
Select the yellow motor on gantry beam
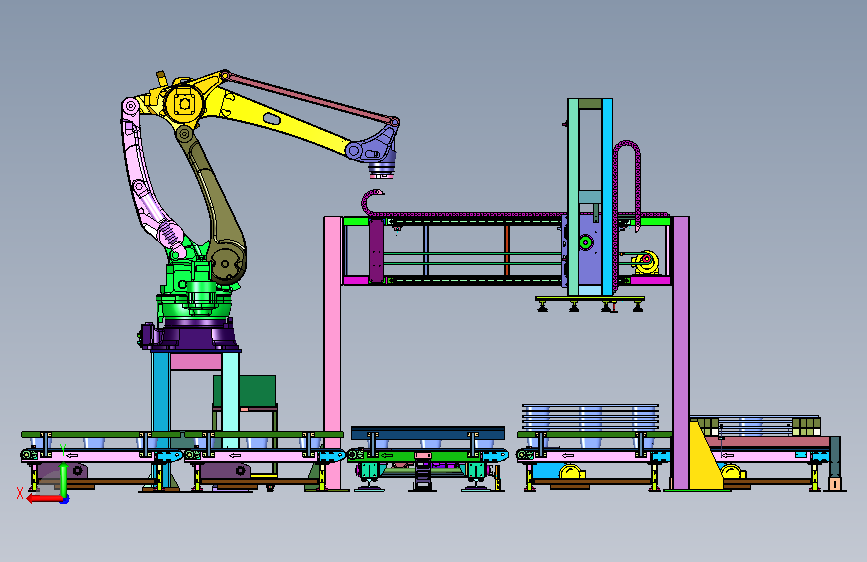coord(645,262)
